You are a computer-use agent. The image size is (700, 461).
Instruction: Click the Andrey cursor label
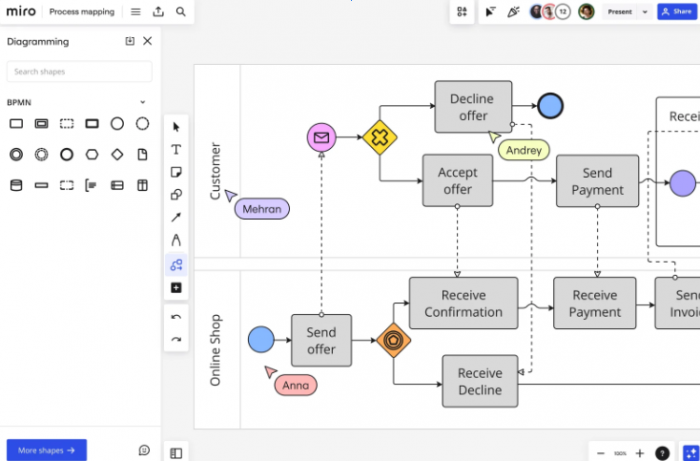524,150
